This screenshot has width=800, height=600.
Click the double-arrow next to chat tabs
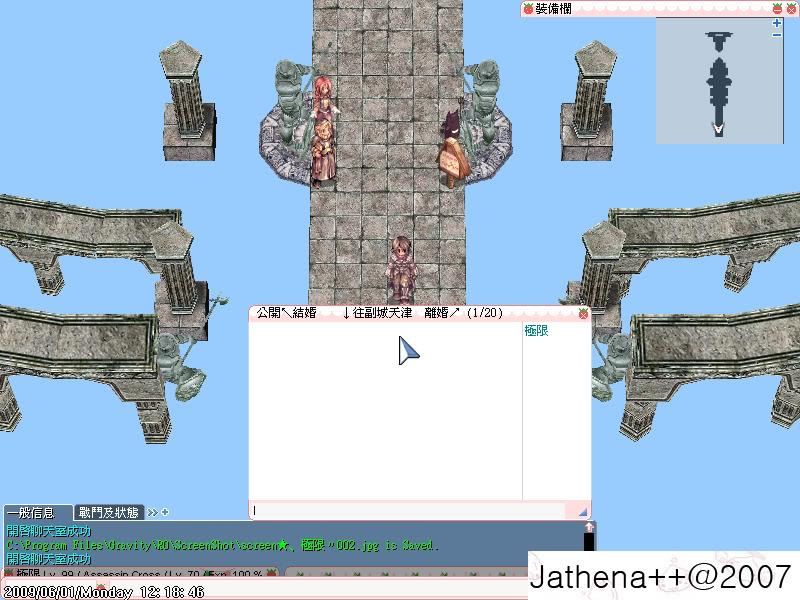pyautogui.click(x=152, y=512)
